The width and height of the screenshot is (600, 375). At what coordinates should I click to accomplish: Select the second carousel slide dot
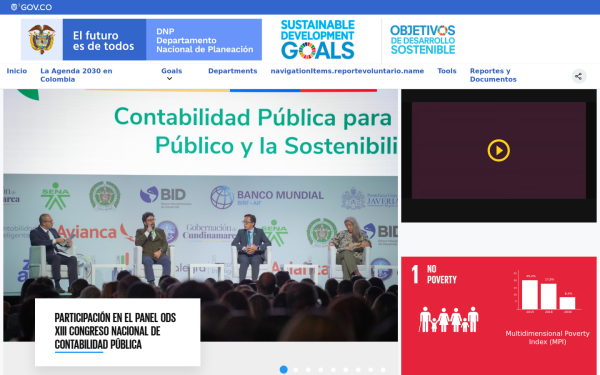click(296, 370)
